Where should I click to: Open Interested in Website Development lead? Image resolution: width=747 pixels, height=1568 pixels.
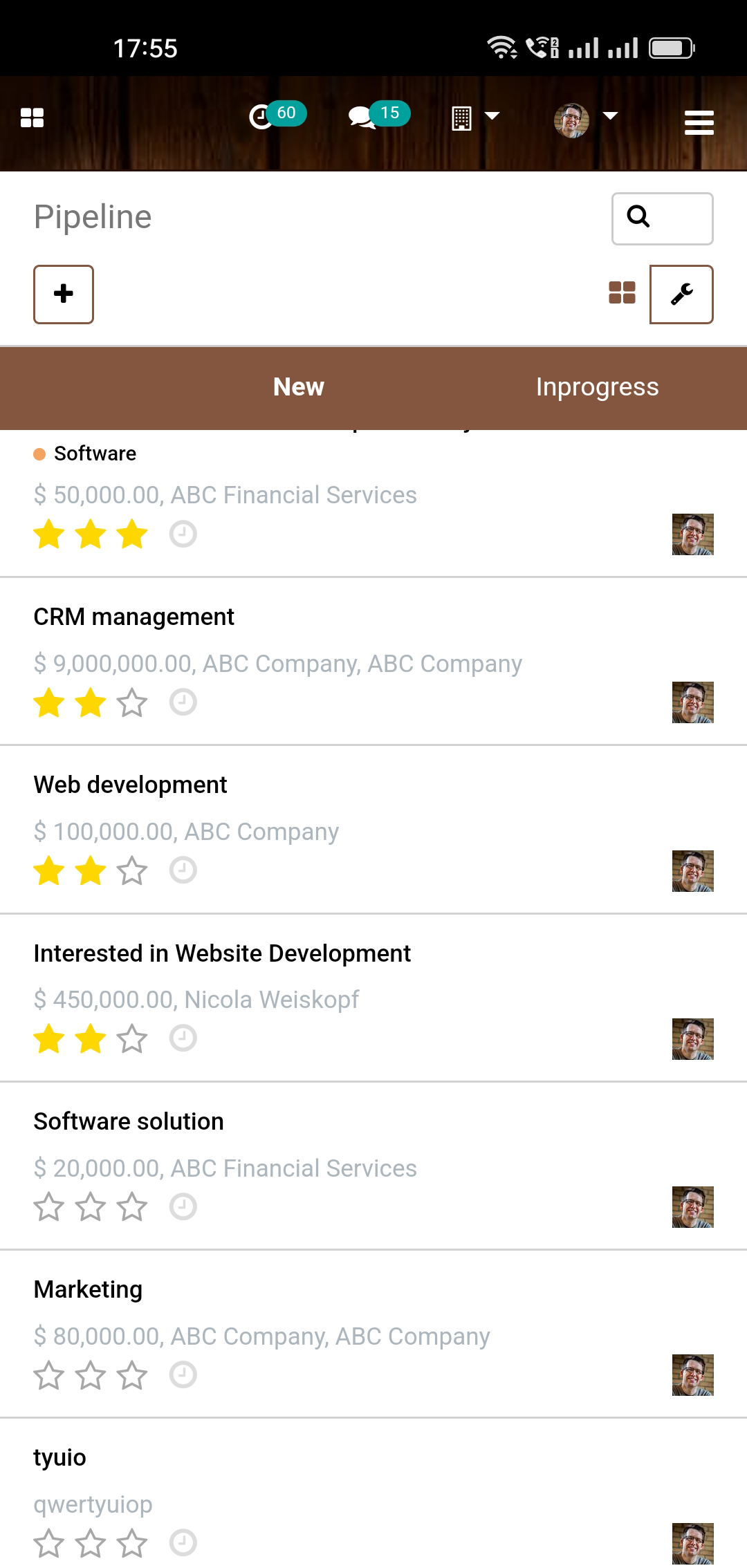pos(222,953)
